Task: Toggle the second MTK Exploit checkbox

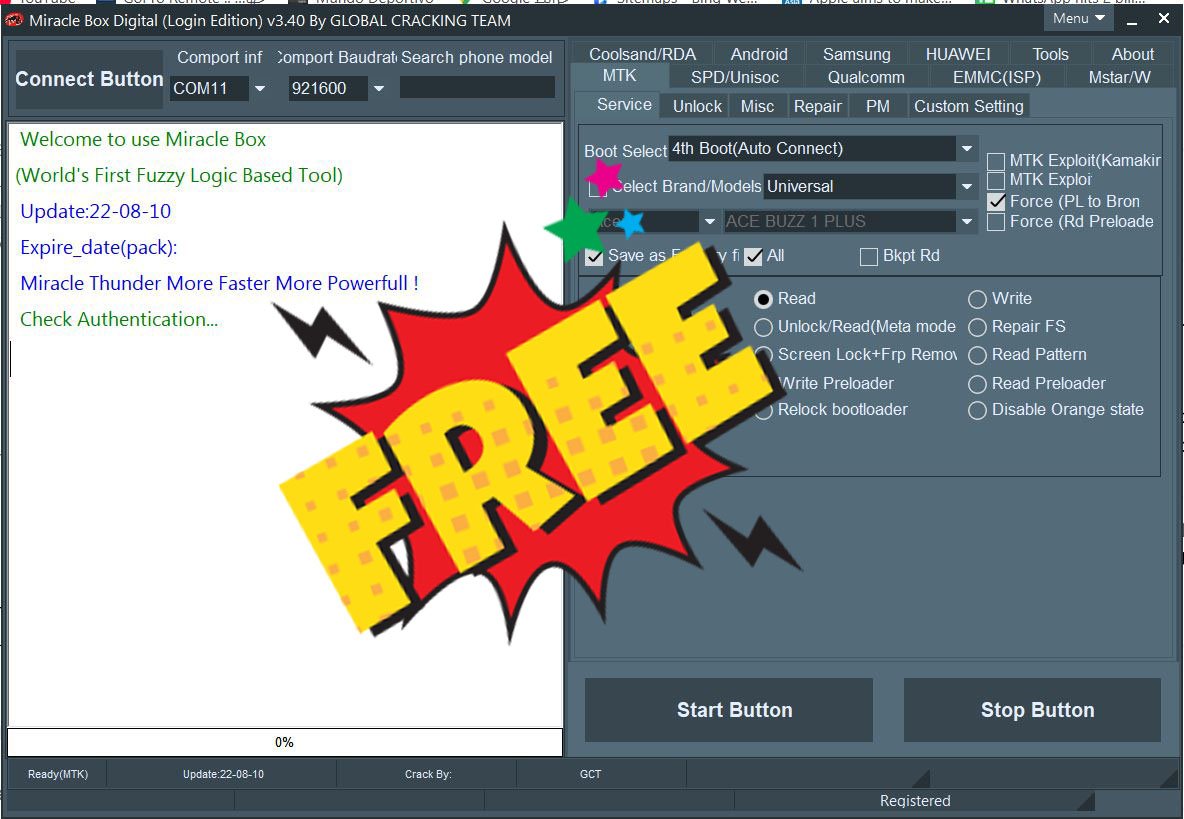Action: tap(996, 180)
